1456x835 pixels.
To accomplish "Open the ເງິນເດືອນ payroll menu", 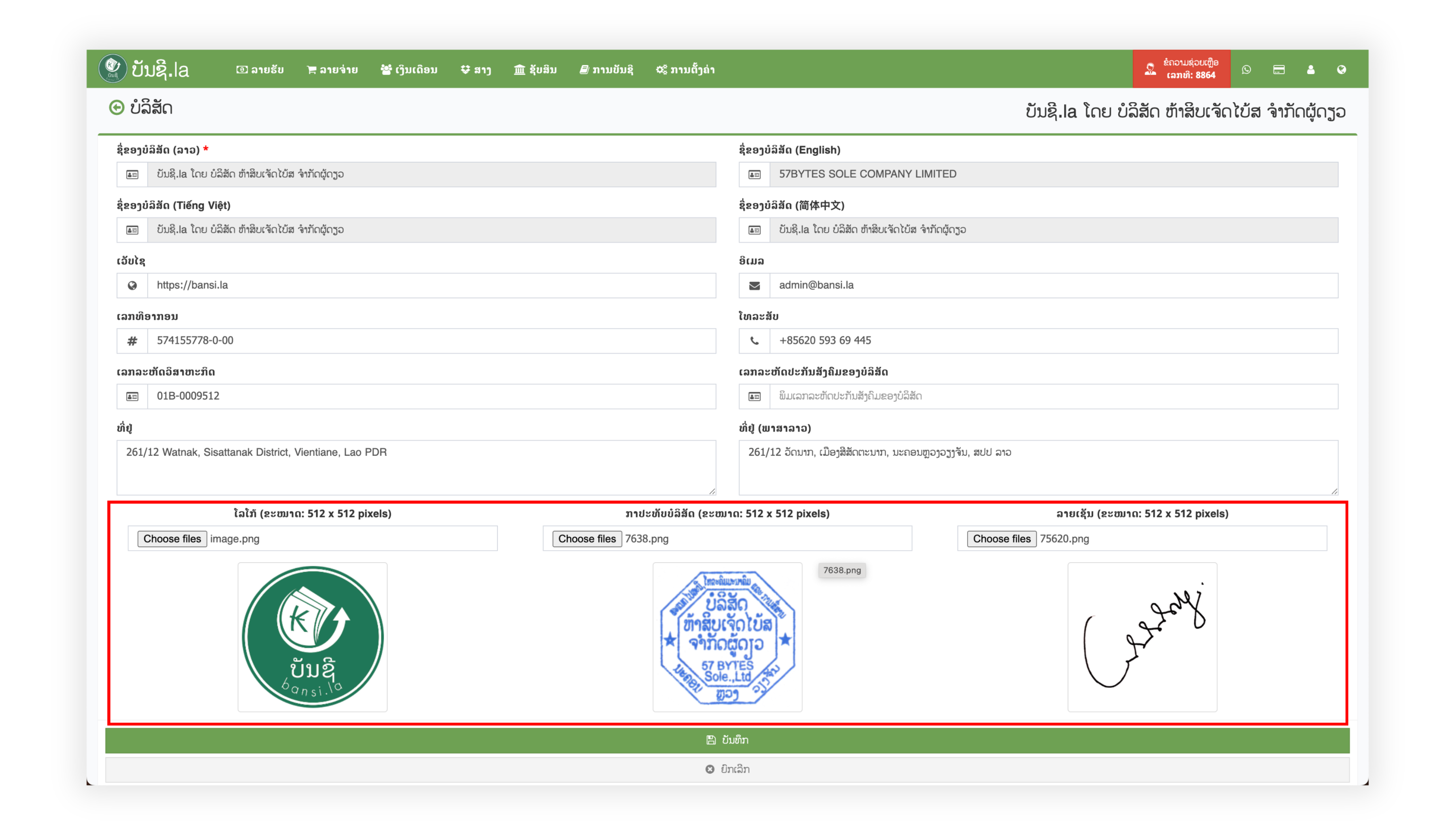I will (x=409, y=69).
